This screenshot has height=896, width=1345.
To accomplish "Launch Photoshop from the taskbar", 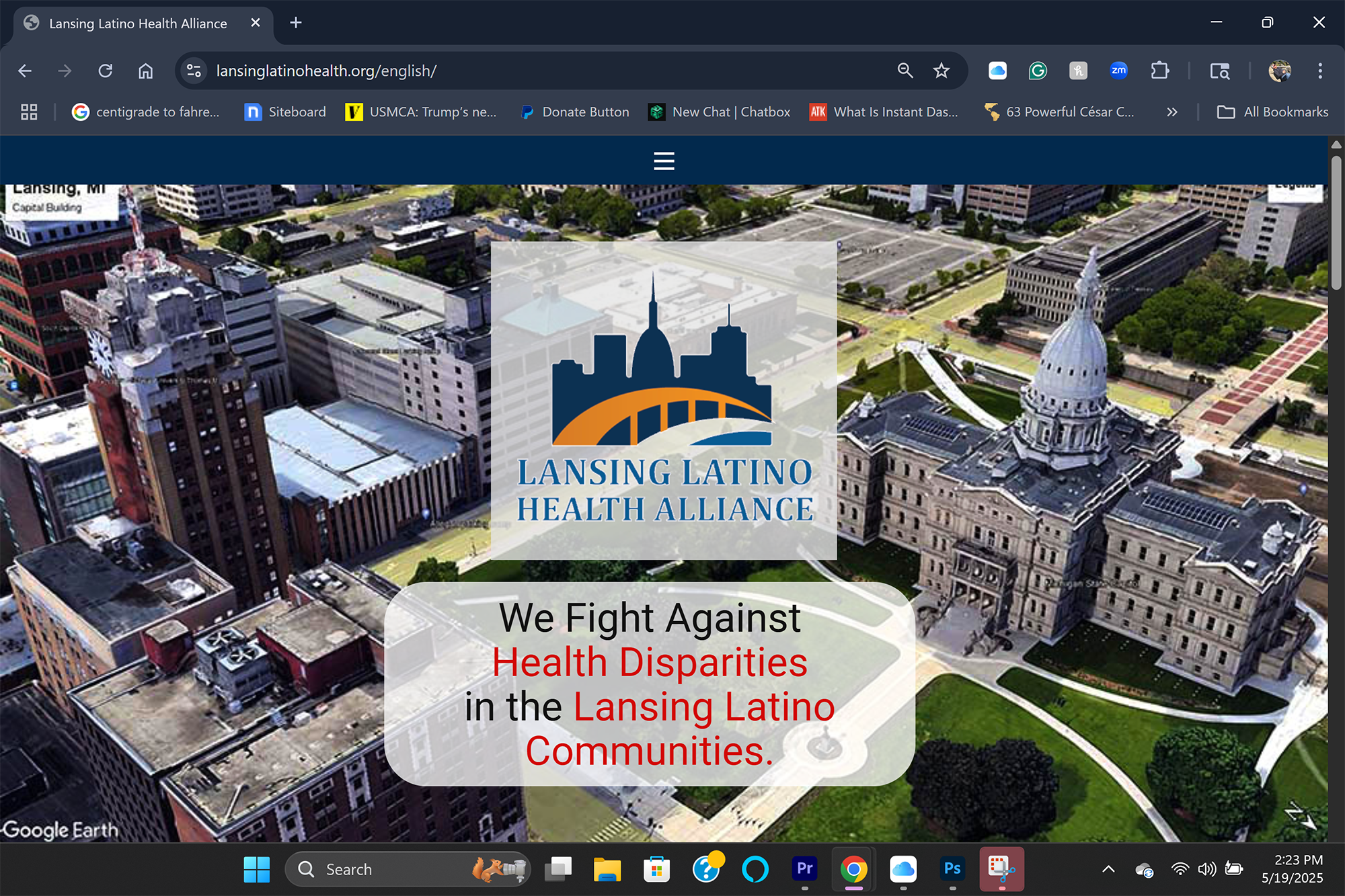I will [x=952, y=868].
